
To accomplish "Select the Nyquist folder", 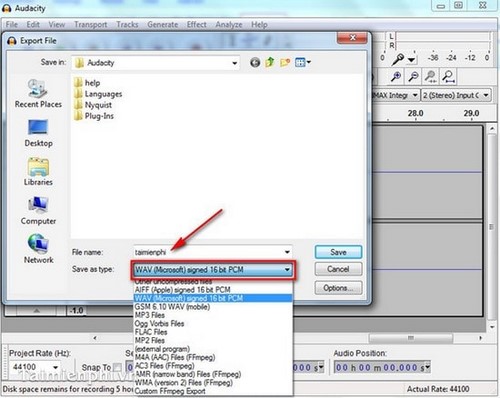I will pos(93,105).
